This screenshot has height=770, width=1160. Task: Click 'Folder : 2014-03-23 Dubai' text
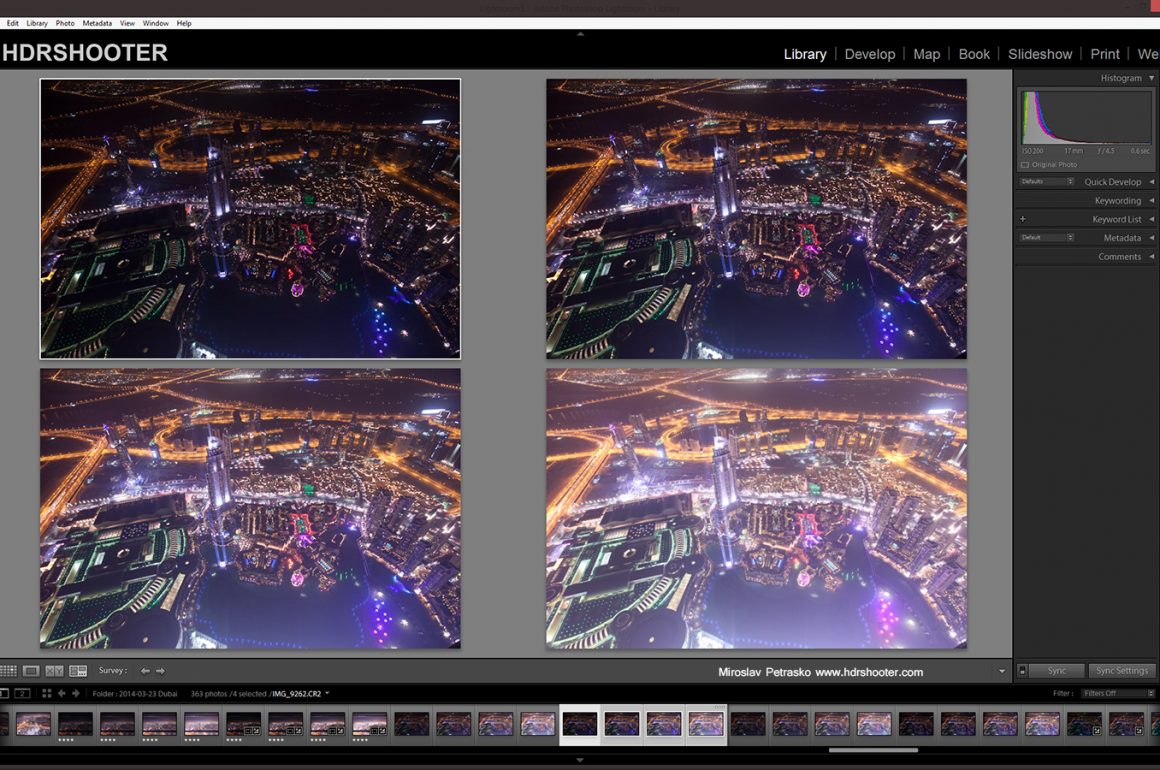pos(135,694)
